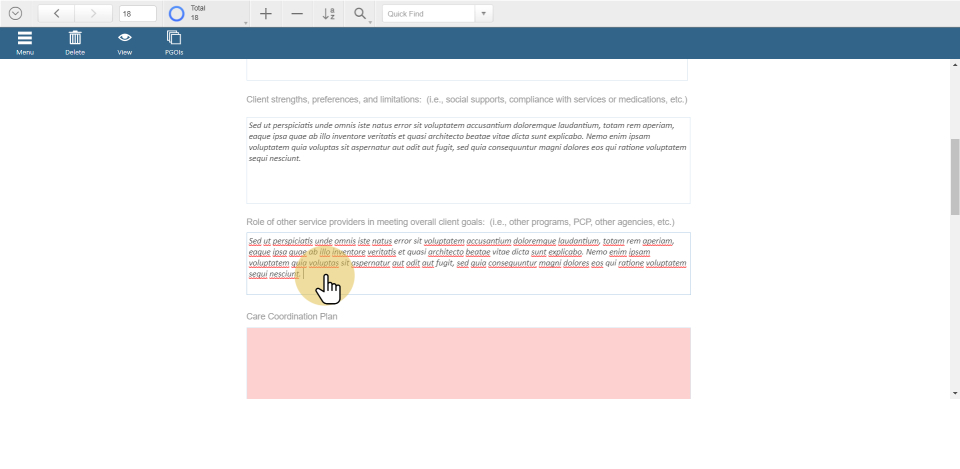Go to previous record arrow
This screenshot has width=960, height=469.
(56, 14)
